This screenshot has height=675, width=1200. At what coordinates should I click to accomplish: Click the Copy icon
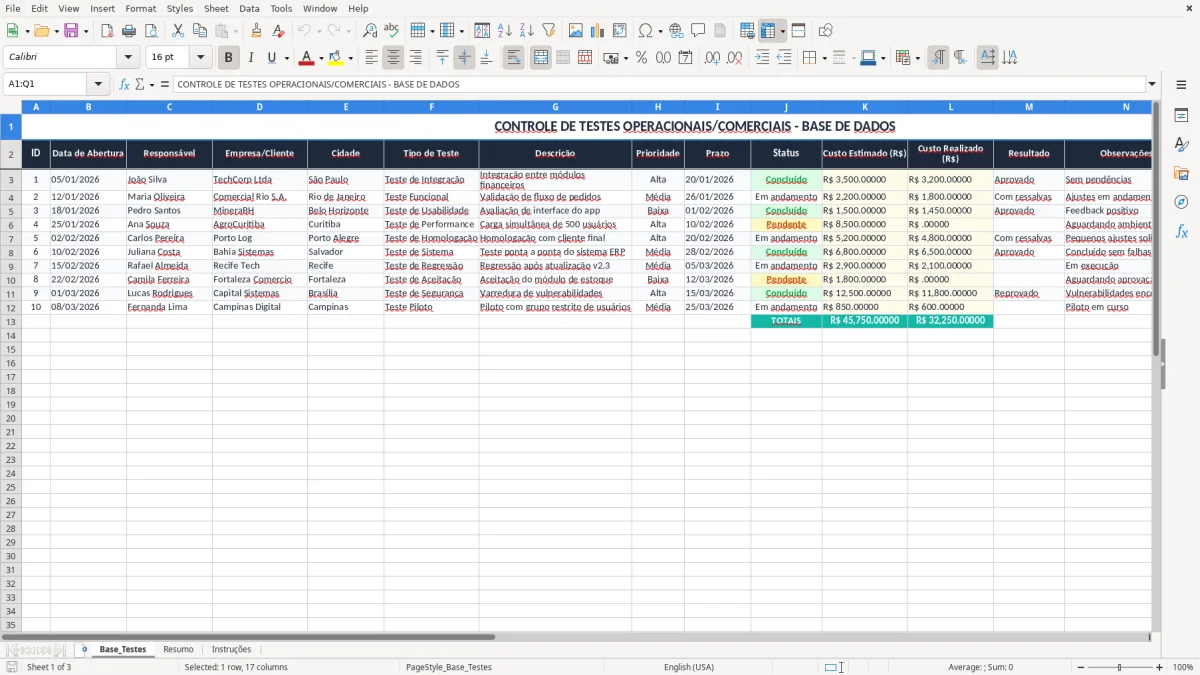(x=201, y=31)
